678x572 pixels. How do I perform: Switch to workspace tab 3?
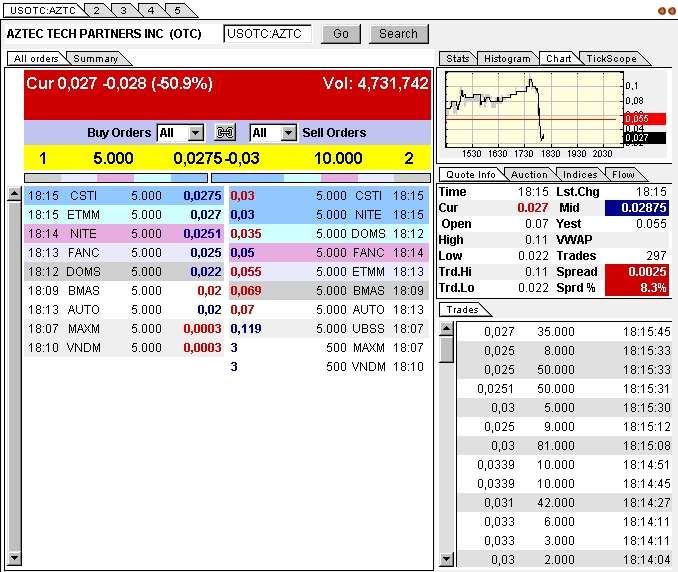124,10
